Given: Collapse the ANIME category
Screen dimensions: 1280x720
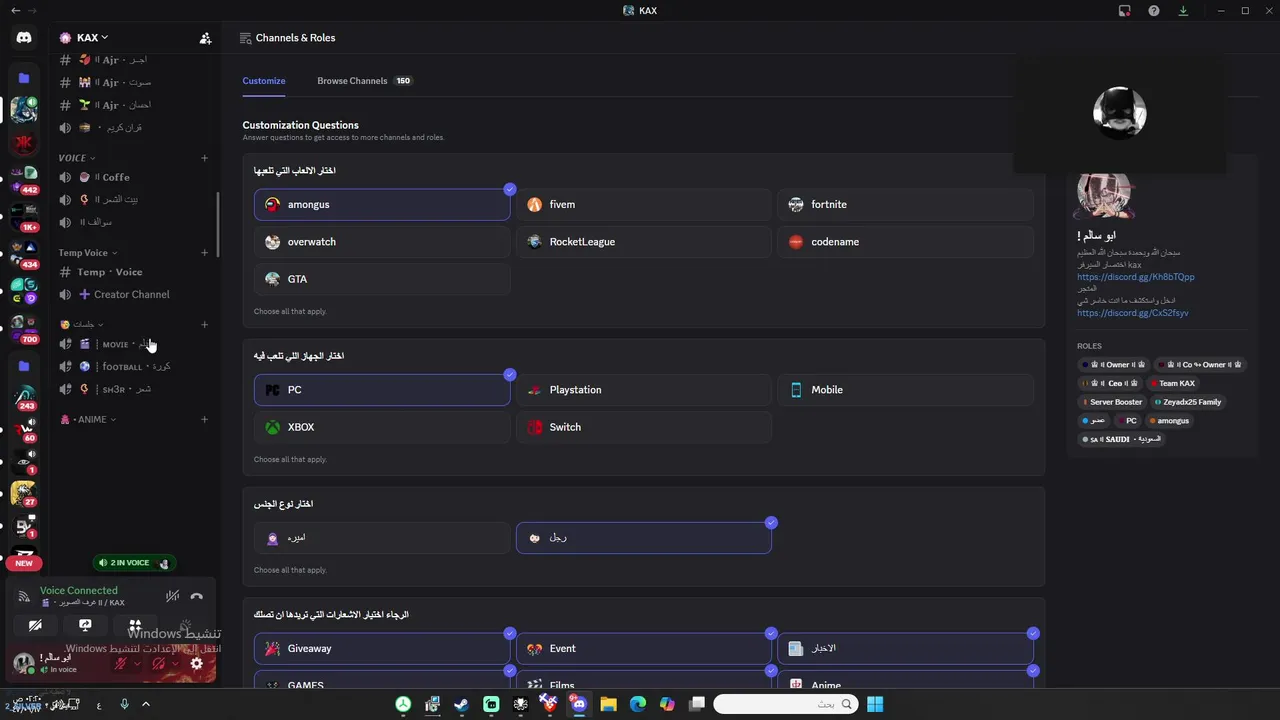Looking at the screenshot, I should tap(88, 420).
